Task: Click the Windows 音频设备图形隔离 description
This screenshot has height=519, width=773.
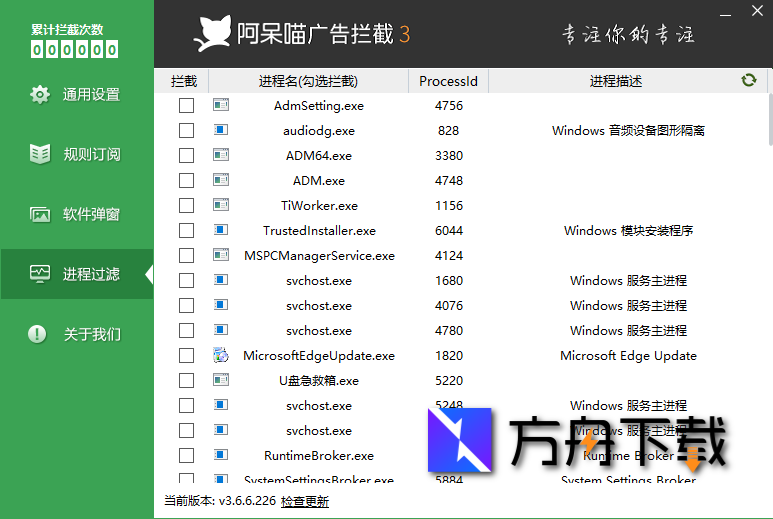Action: [x=629, y=131]
